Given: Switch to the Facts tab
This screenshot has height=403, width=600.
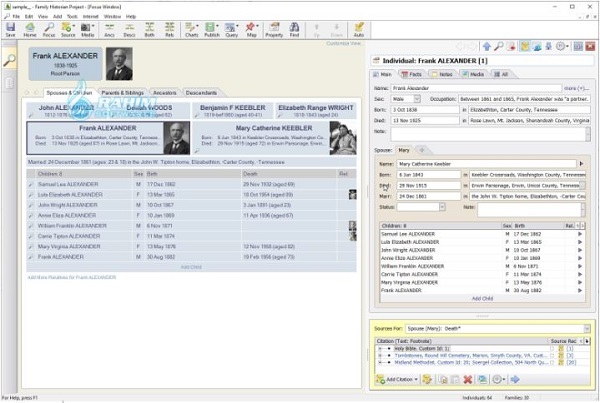Looking at the screenshot, I should point(412,74).
